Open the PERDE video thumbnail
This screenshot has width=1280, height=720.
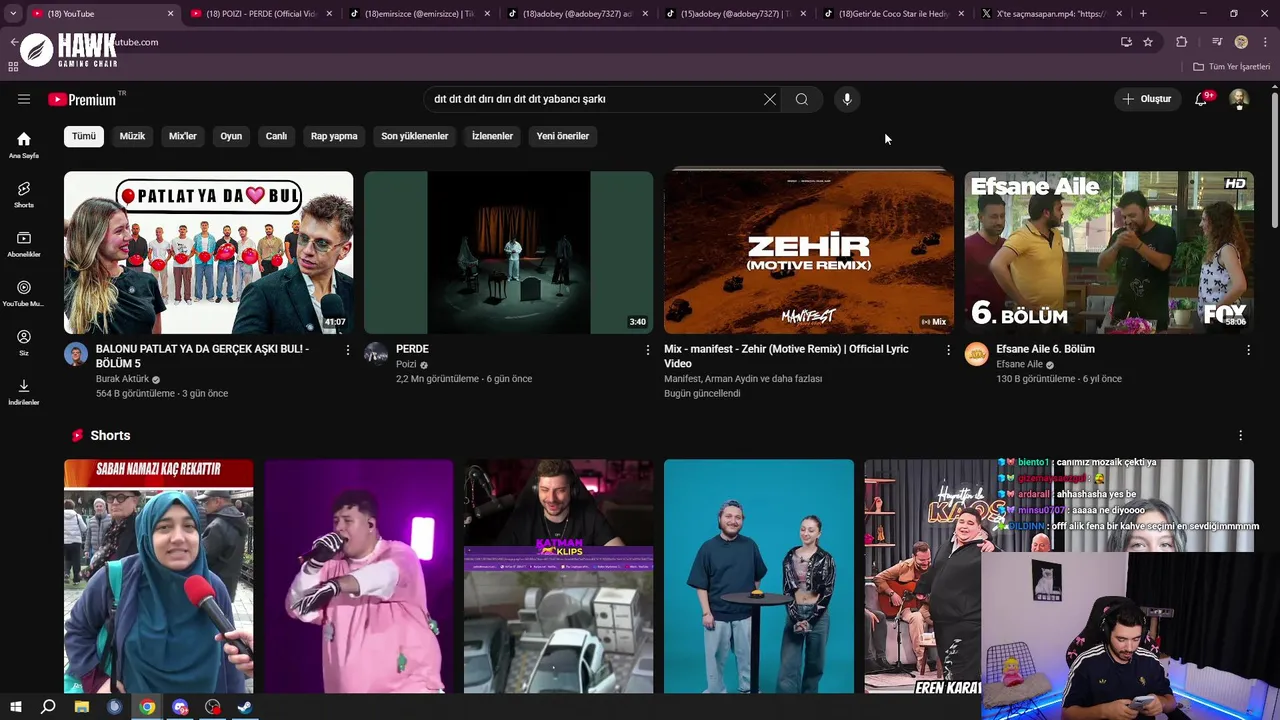(x=509, y=252)
